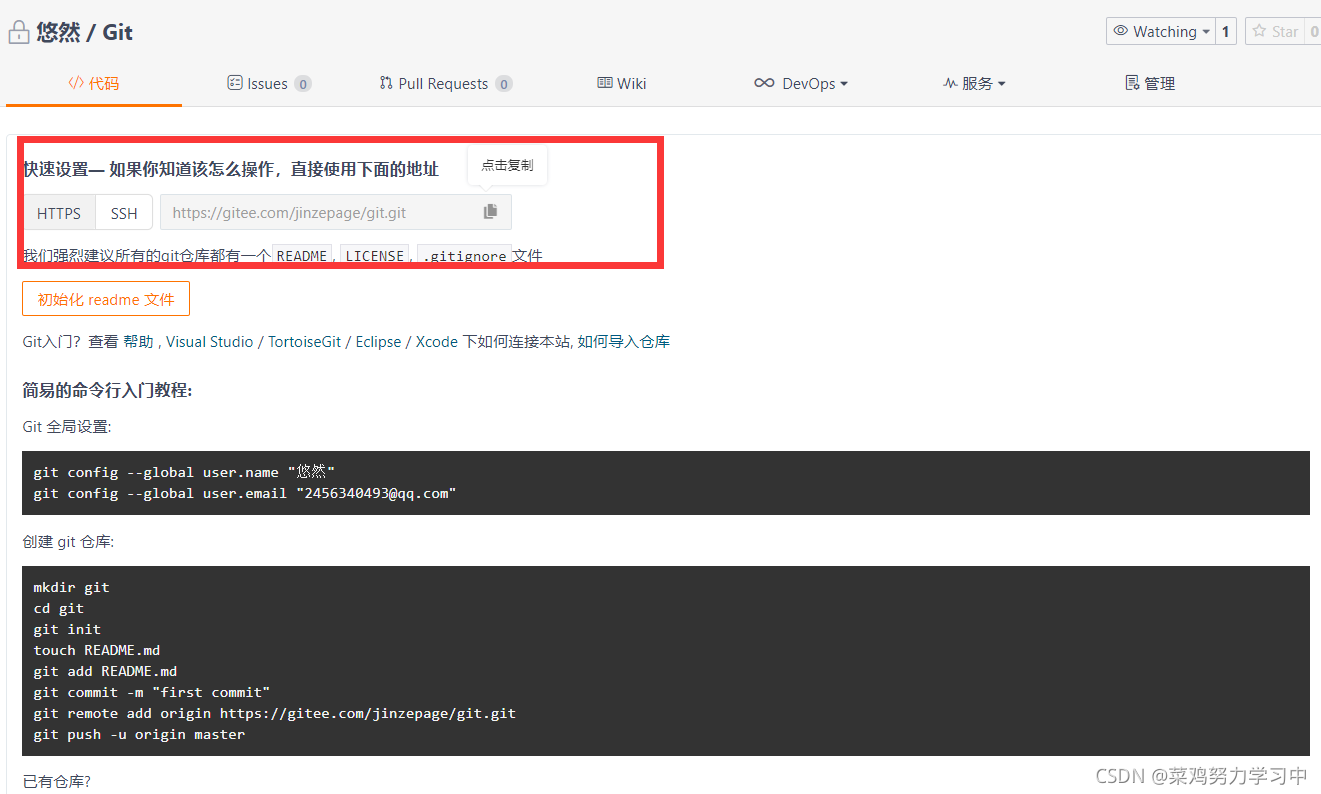
Task: Click the 悠然 owner name link
Action: click(57, 32)
